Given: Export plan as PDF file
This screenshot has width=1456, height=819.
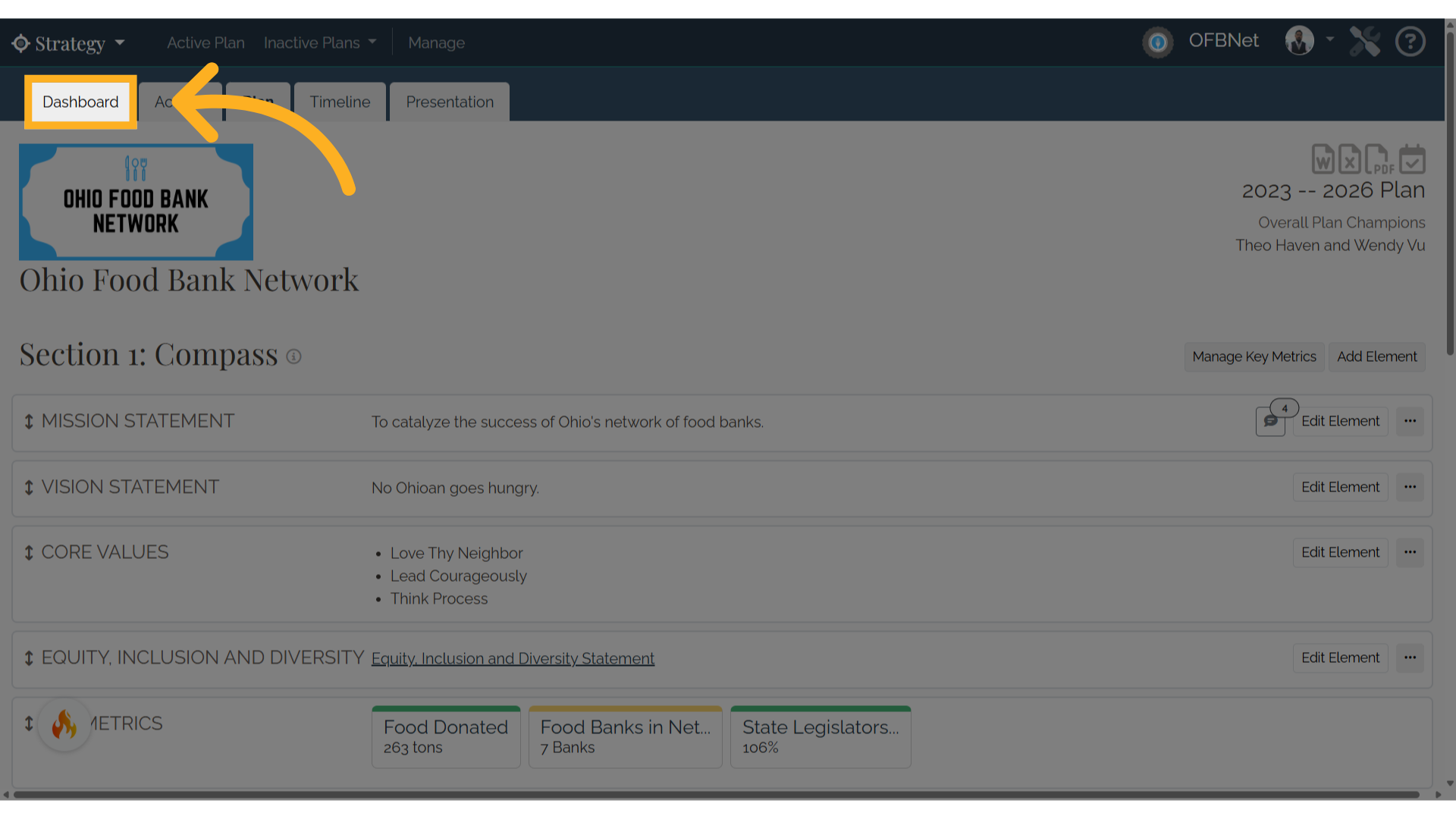Looking at the screenshot, I should [1379, 159].
